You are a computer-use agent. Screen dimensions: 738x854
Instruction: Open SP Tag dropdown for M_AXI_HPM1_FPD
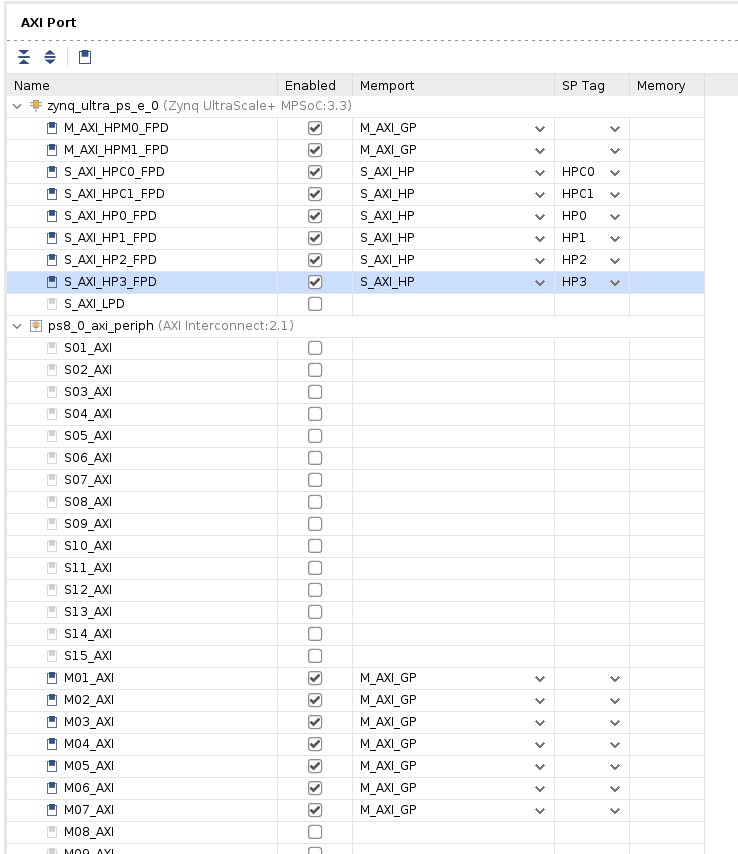pos(615,151)
